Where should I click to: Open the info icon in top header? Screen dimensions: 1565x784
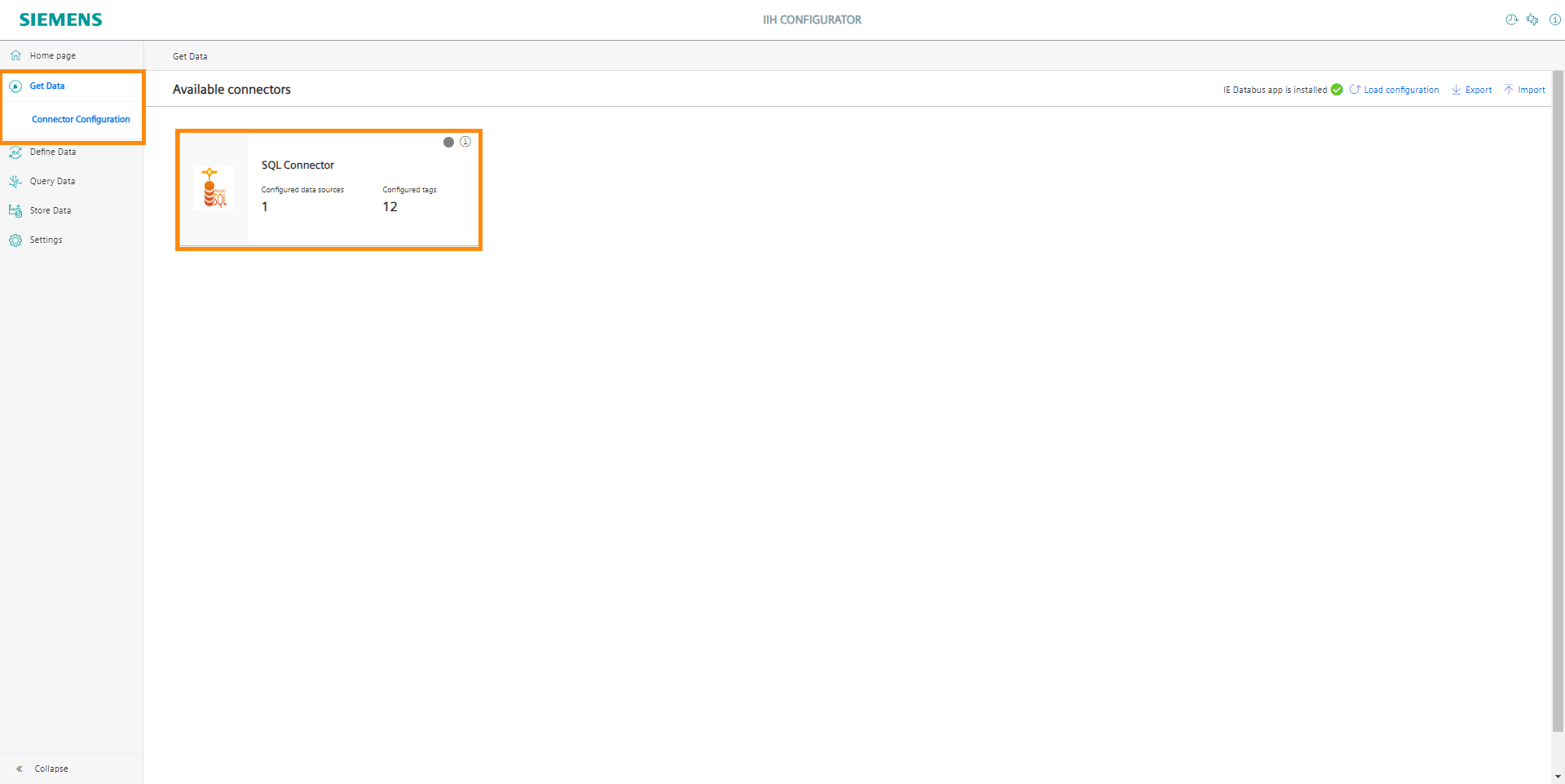(1554, 20)
